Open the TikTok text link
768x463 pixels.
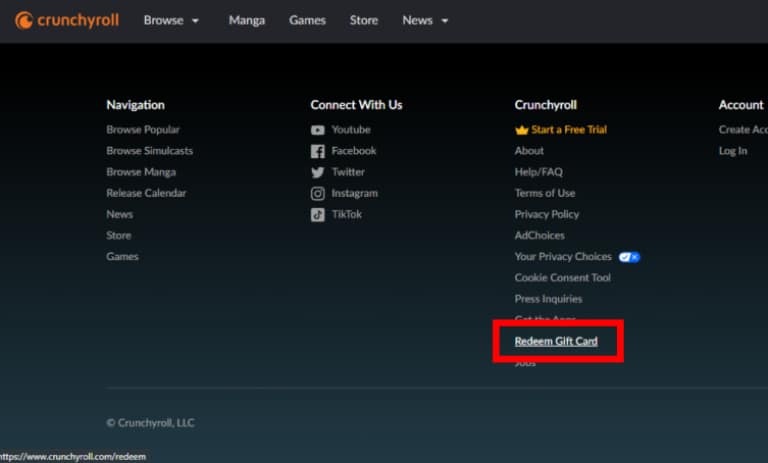point(347,214)
